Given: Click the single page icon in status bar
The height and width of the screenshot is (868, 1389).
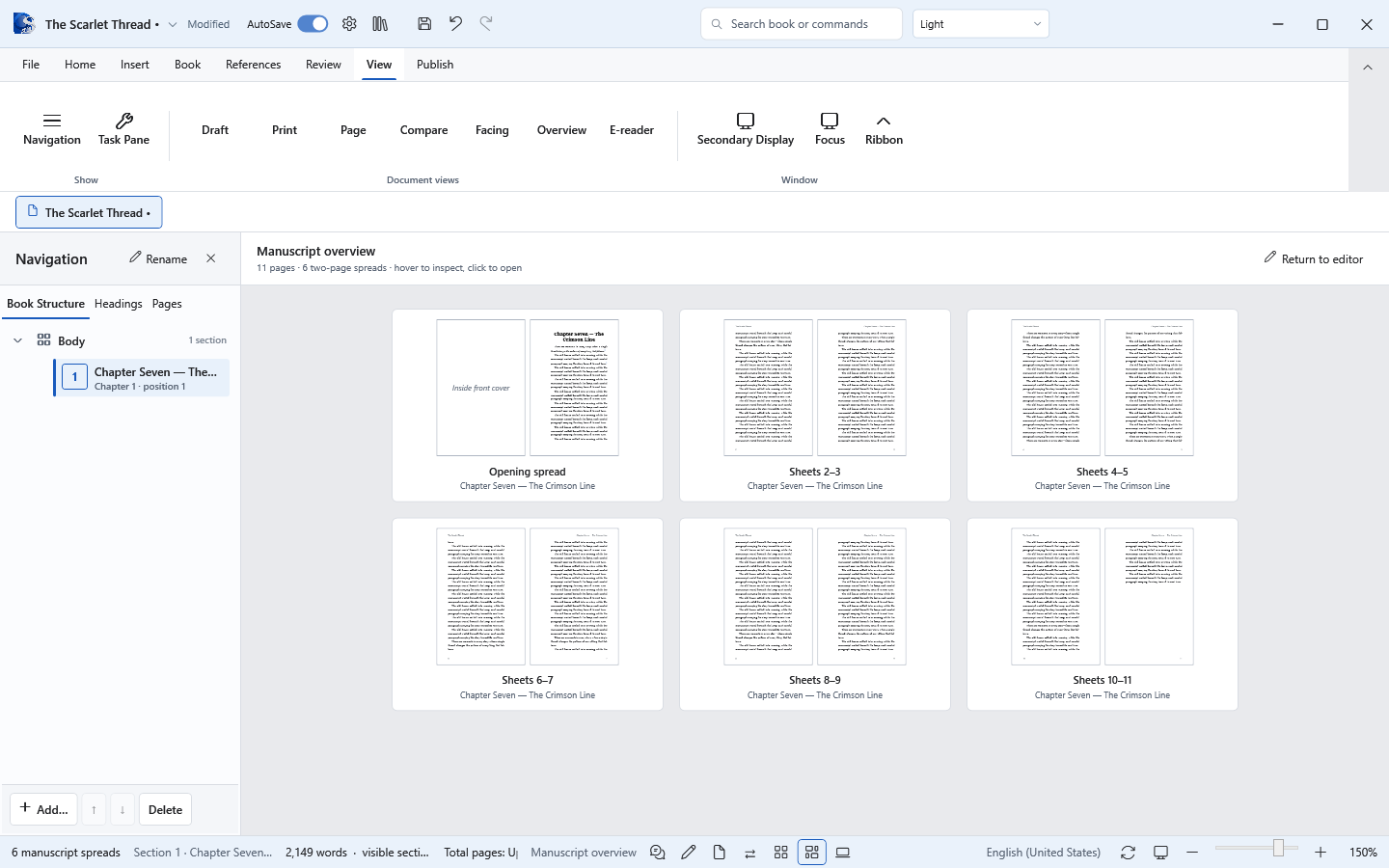Looking at the screenshot, I should point(720,853).
